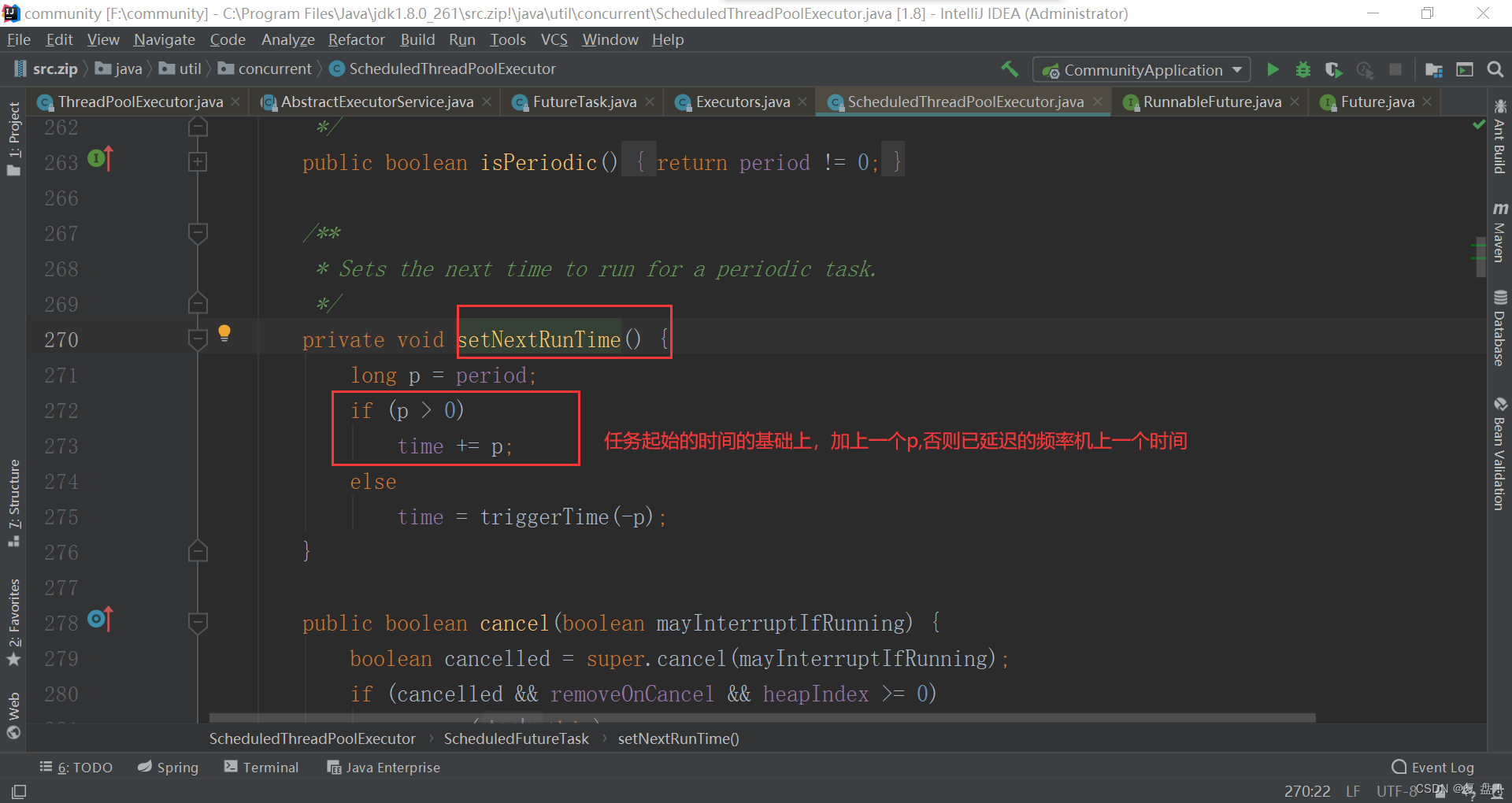Open Project Structure icon in toolbar
1512x803 pixels.
(1434, 69)
